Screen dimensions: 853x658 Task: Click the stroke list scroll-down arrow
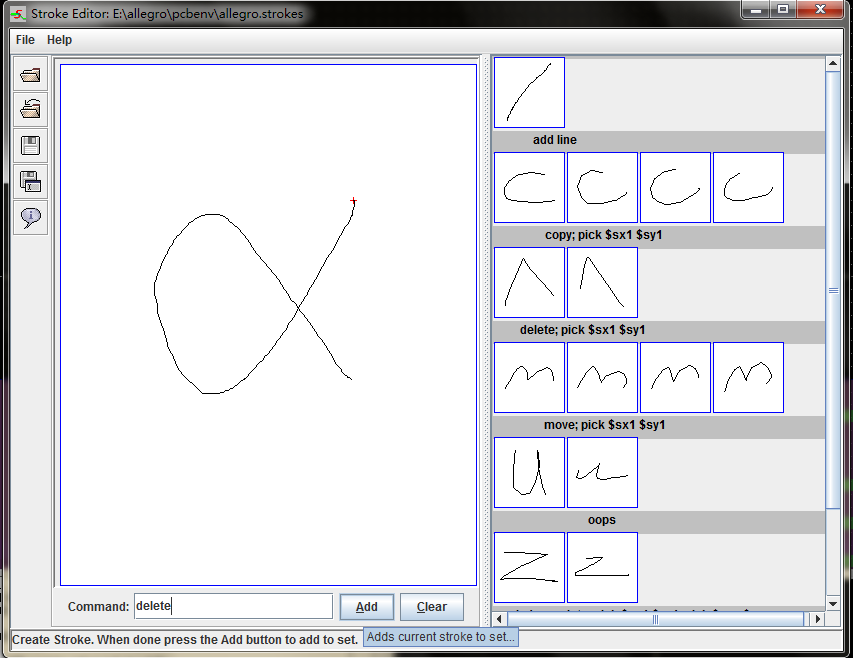[x=833, y=603]
